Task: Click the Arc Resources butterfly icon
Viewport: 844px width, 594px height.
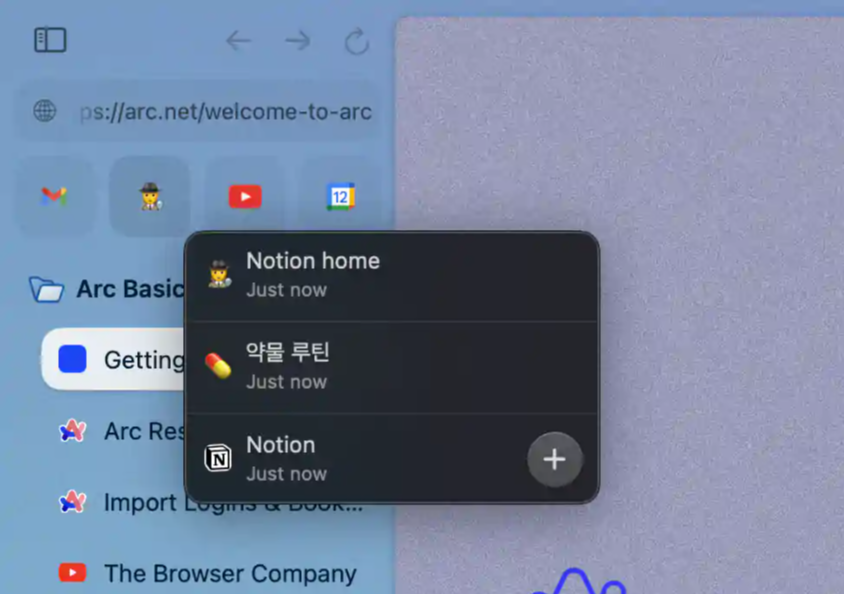Action: coord(71,431)
